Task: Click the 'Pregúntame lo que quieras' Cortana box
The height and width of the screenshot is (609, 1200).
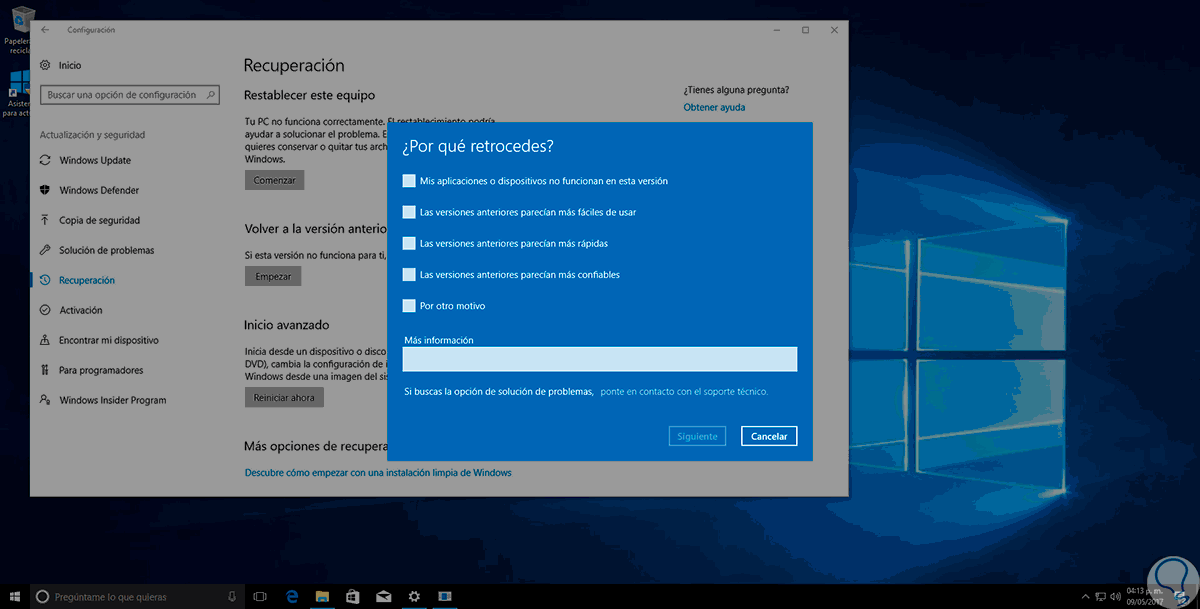Action: [x=136, y=596]
